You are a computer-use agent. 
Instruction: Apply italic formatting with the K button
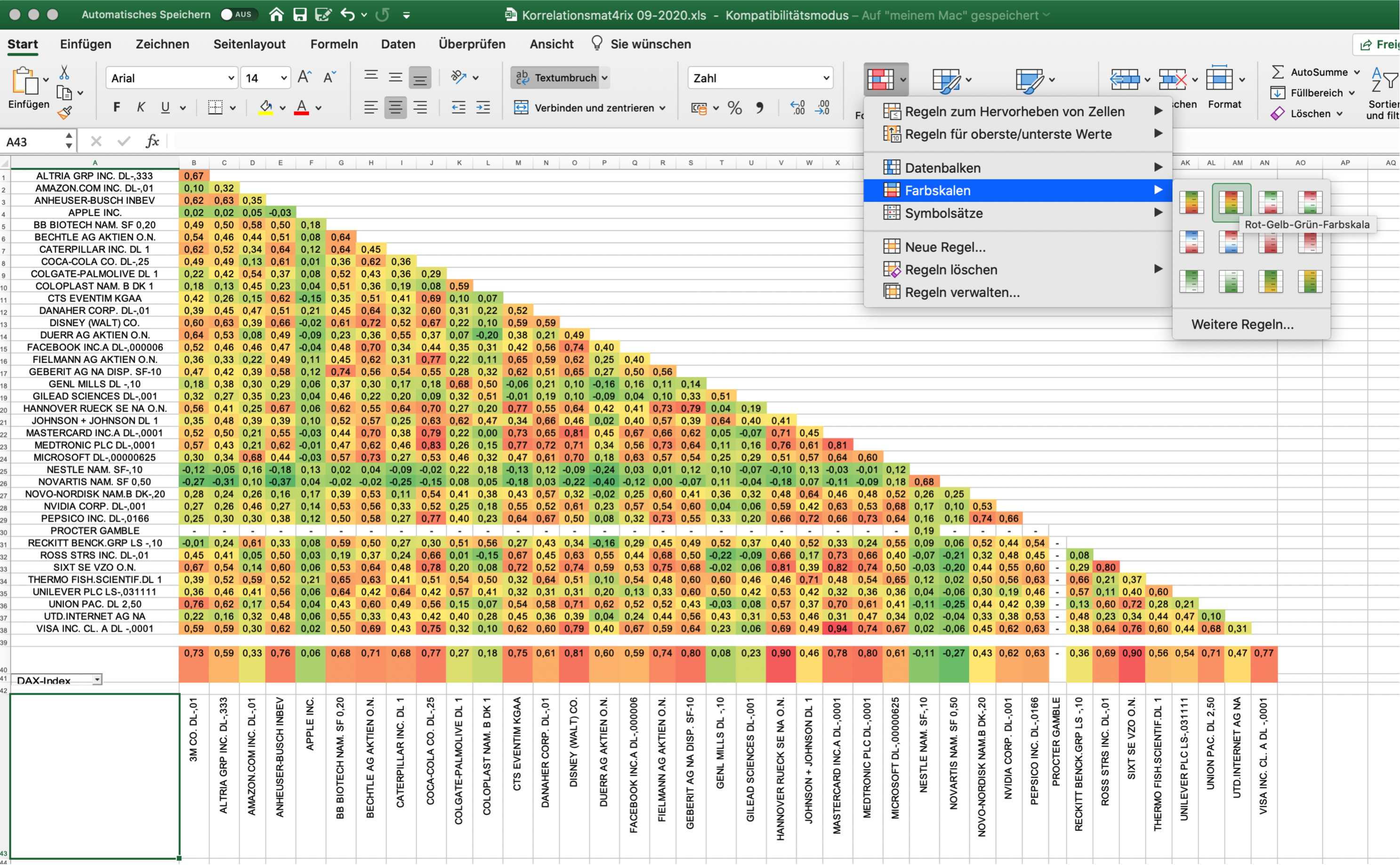pyautogui.click(x=141, y=107)
